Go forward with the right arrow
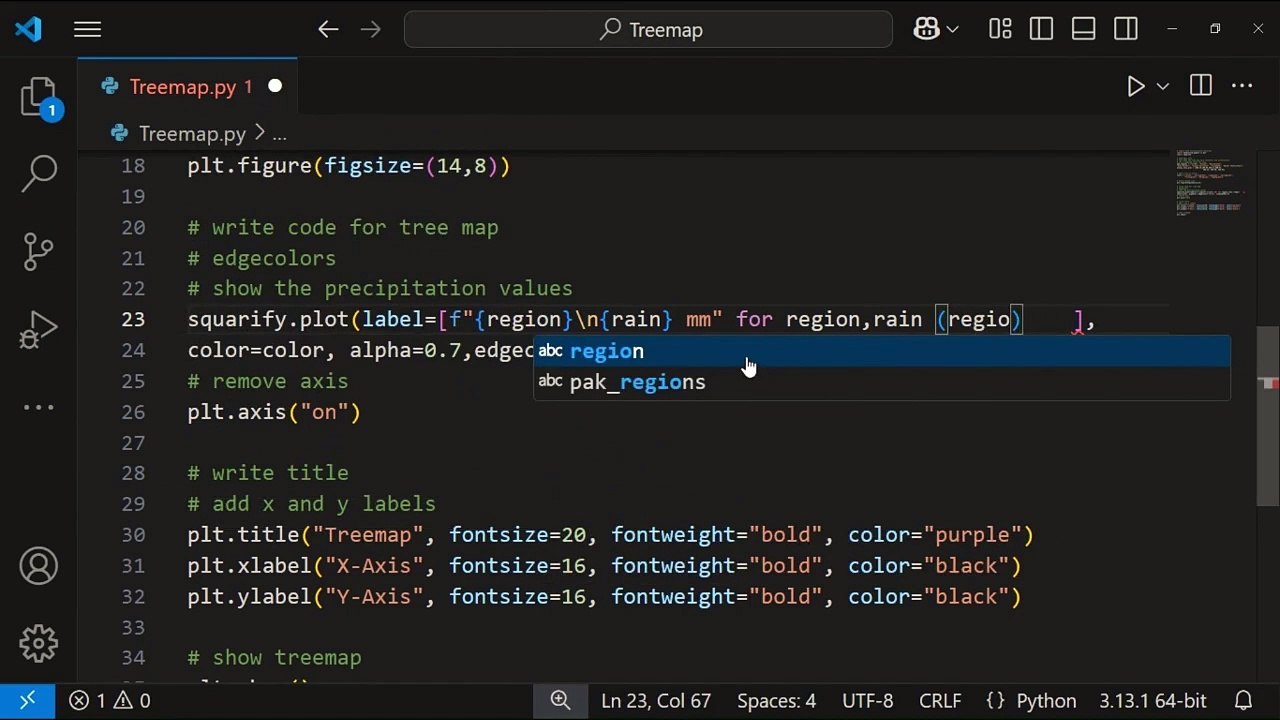 [371, 30]
